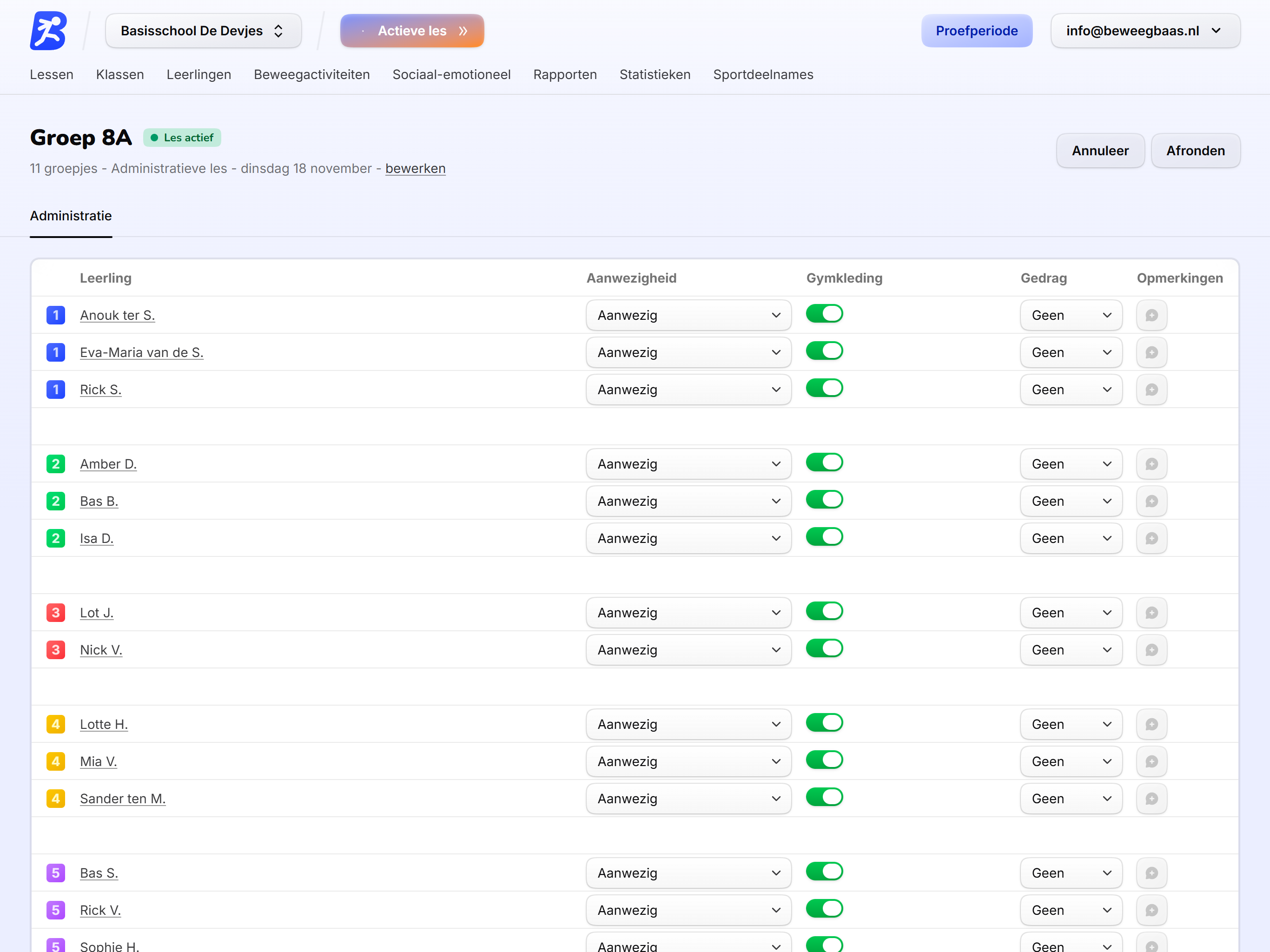Add a remark for Anouk ter S.
The image size is (1270, 952).
tap(1151, 315)
